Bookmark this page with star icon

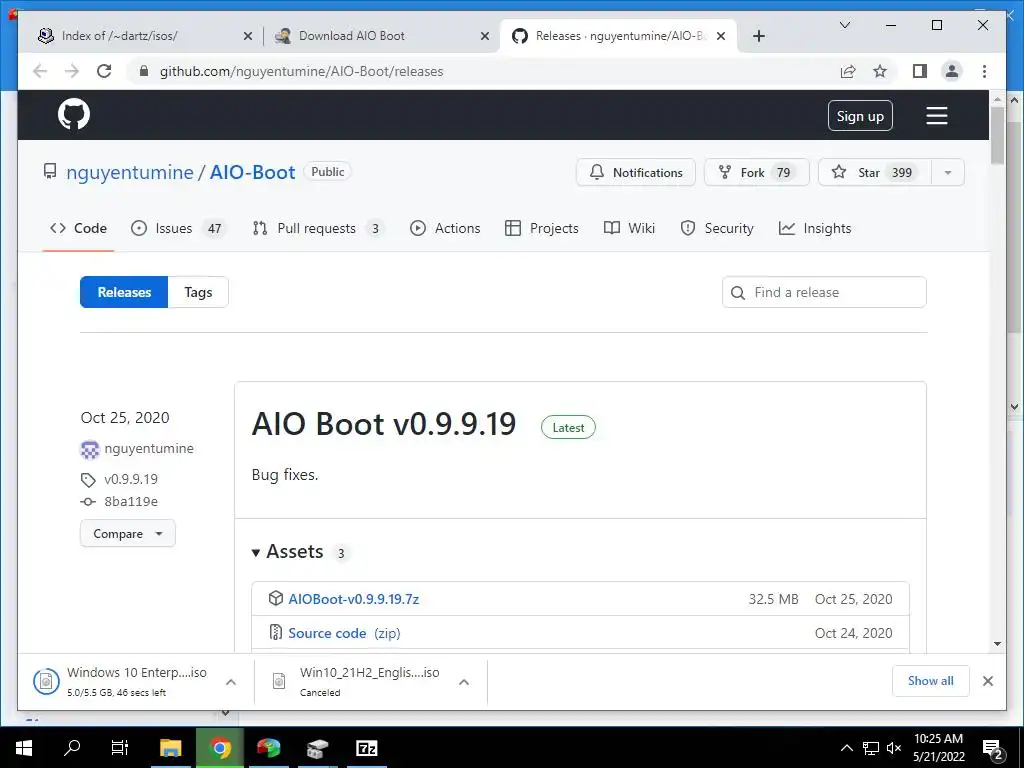coord(880,71)
